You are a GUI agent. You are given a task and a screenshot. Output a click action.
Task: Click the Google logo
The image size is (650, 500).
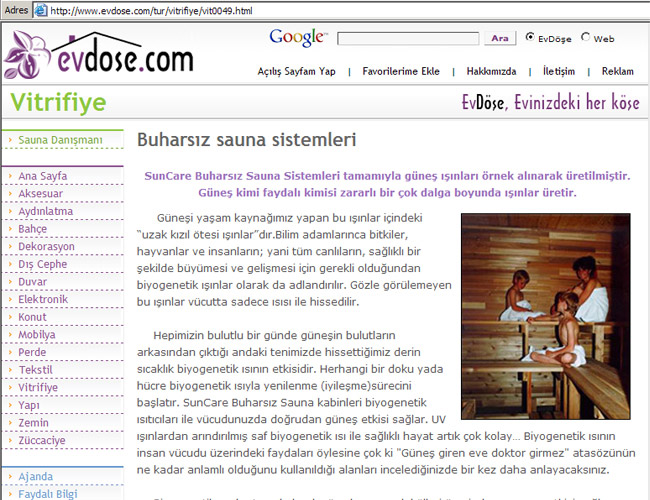click(298, 38)
